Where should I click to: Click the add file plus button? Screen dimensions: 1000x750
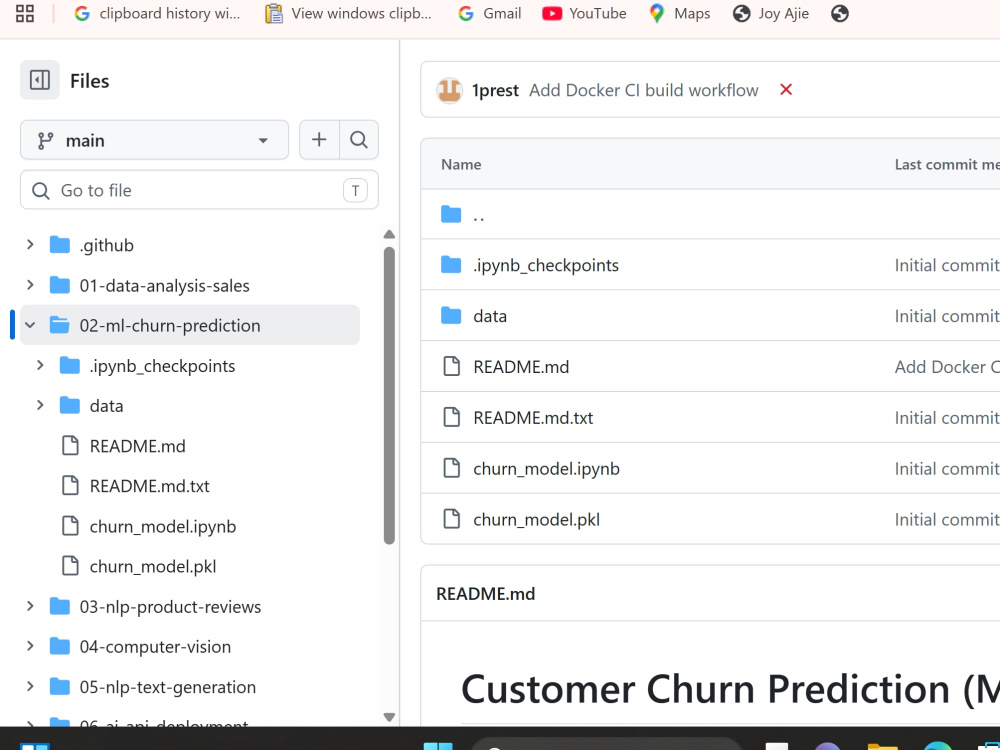click(319, 140)
